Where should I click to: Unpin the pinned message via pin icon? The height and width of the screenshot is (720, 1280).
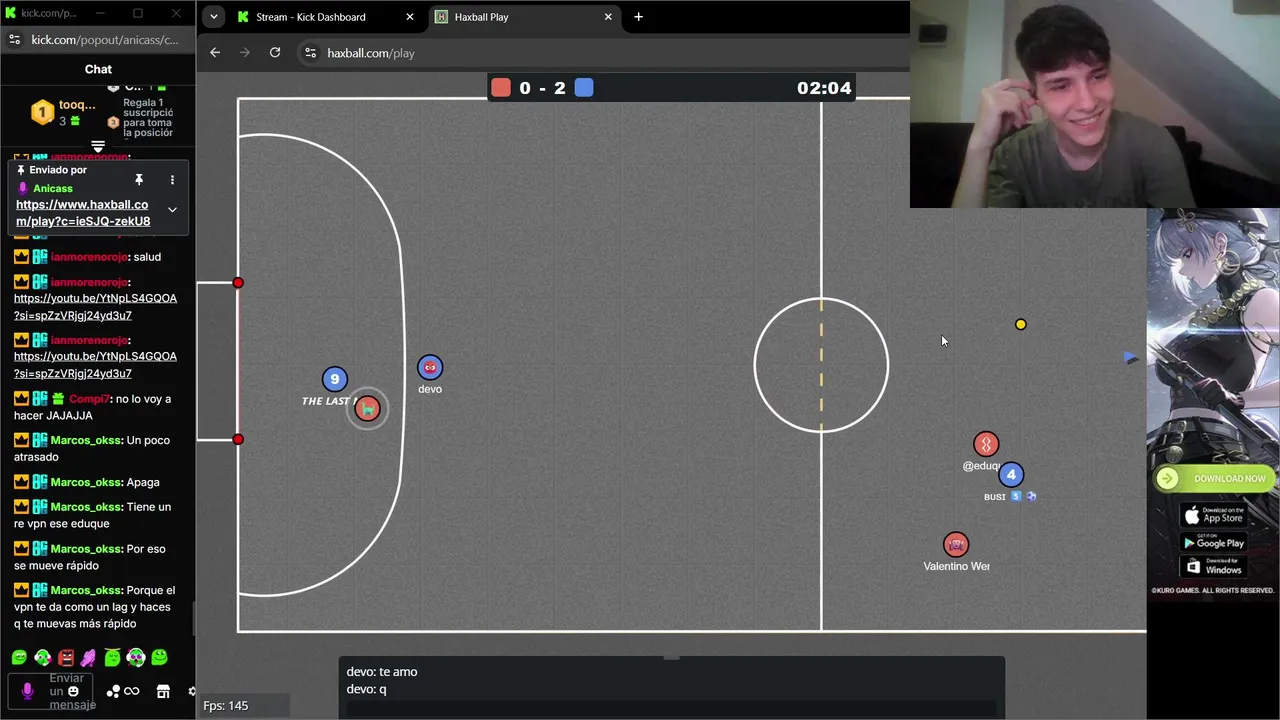[x=139, y=180]
